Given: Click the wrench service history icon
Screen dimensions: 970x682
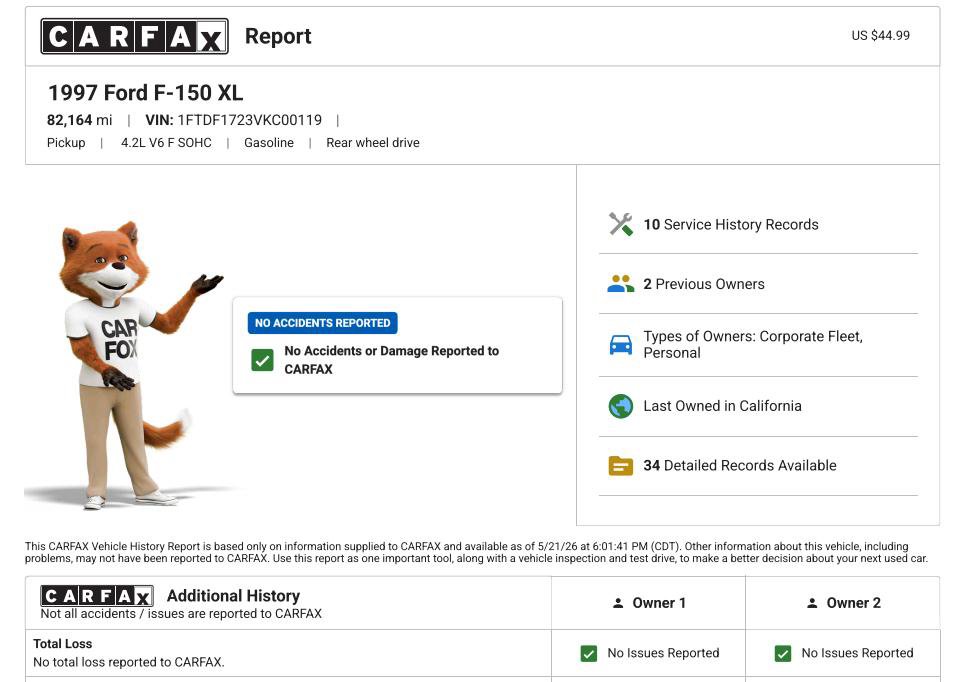Looking at the screenshot, I should (620, 224).
